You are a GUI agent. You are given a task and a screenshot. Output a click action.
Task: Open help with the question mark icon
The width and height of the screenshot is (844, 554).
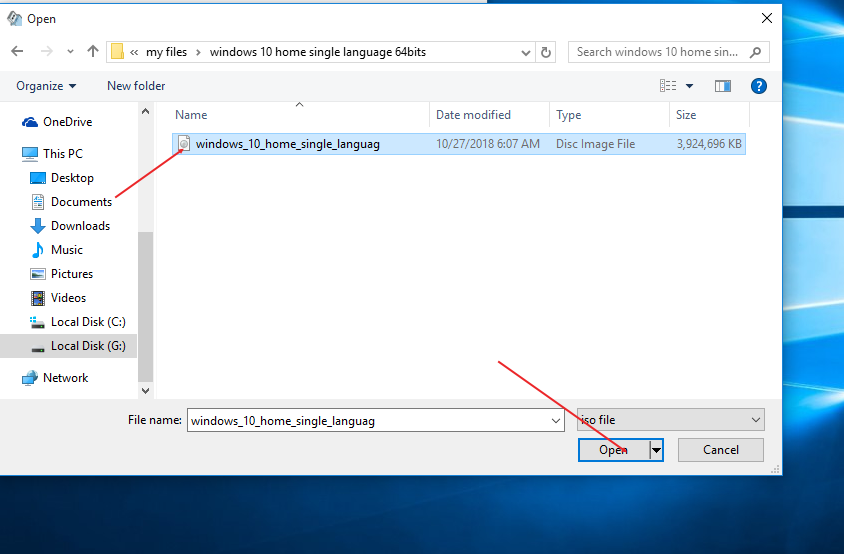pyautogui.click(x=759, y=86)
